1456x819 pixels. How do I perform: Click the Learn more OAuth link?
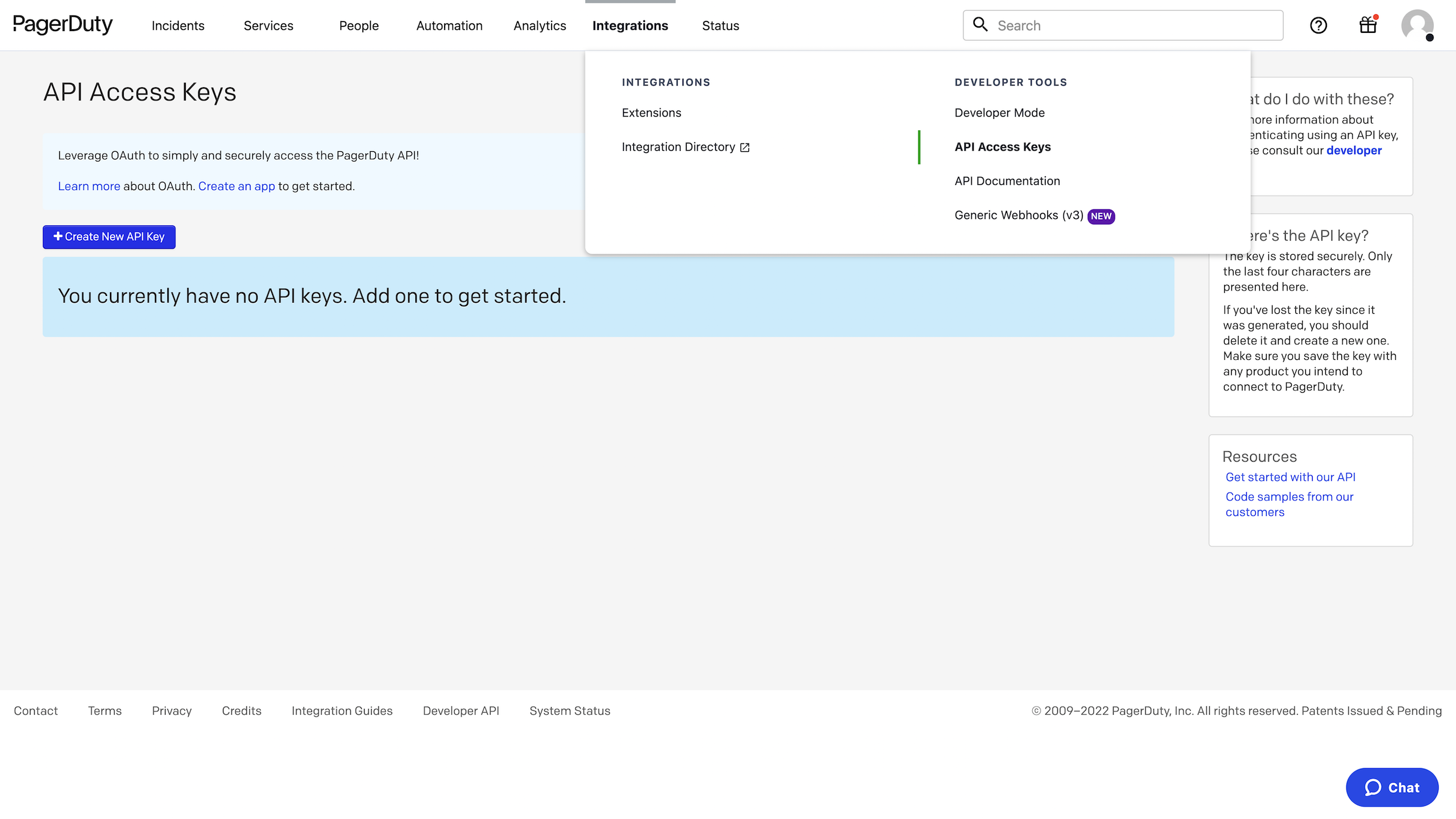89,186
